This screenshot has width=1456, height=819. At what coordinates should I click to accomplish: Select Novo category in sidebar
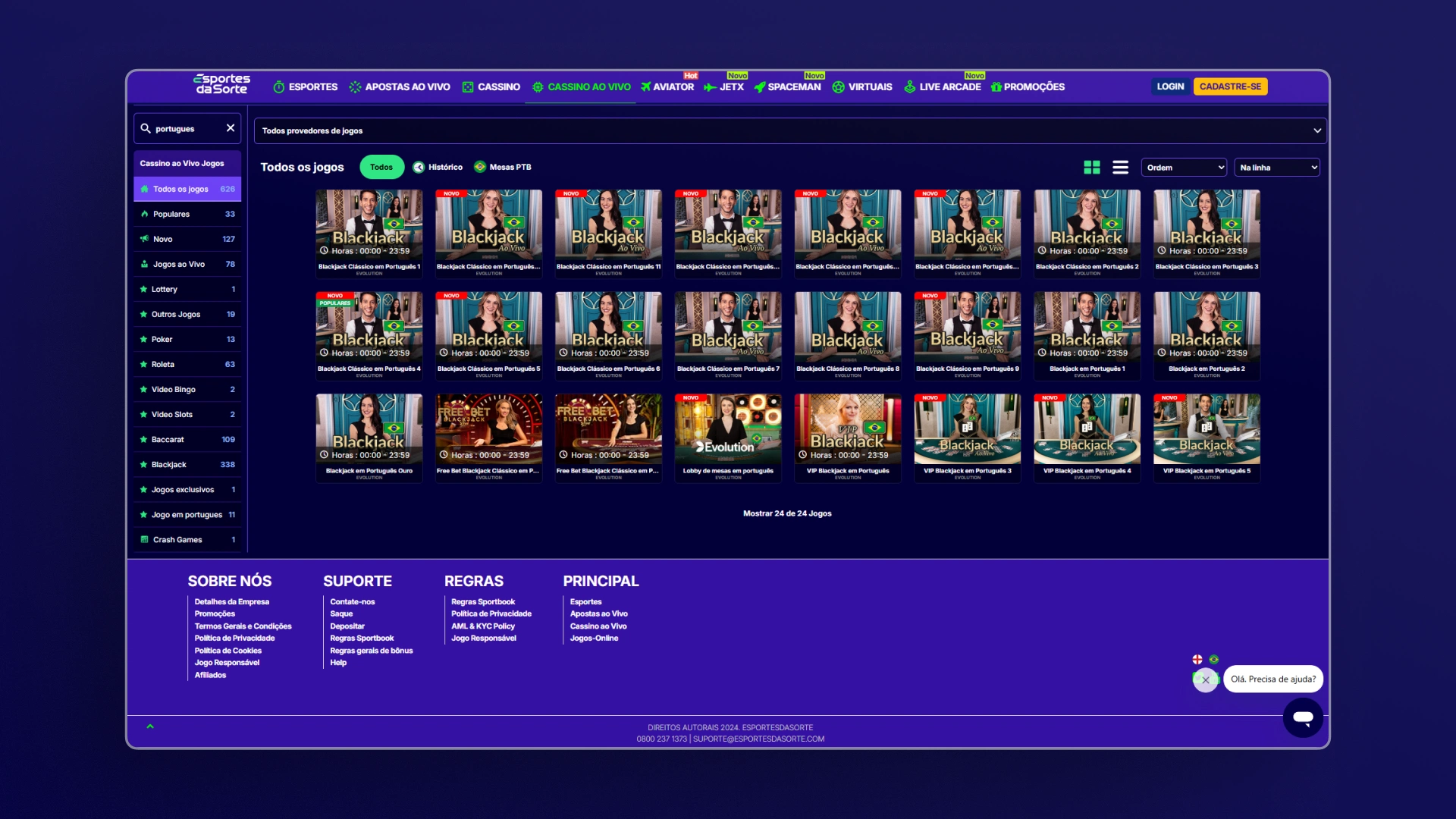[187, 239]
